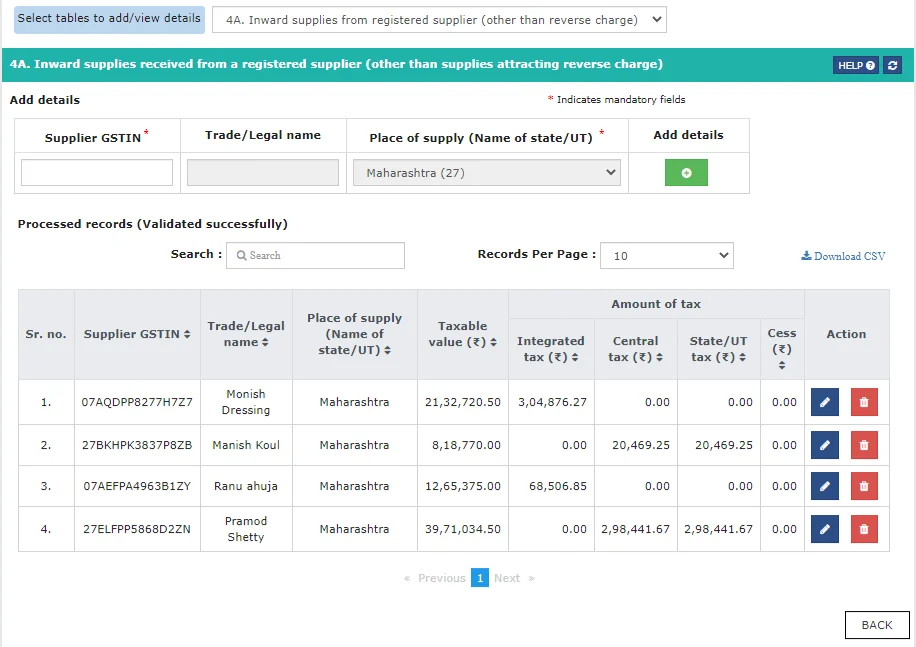Edit the Monish Dressing record

(x=824, y=402)
